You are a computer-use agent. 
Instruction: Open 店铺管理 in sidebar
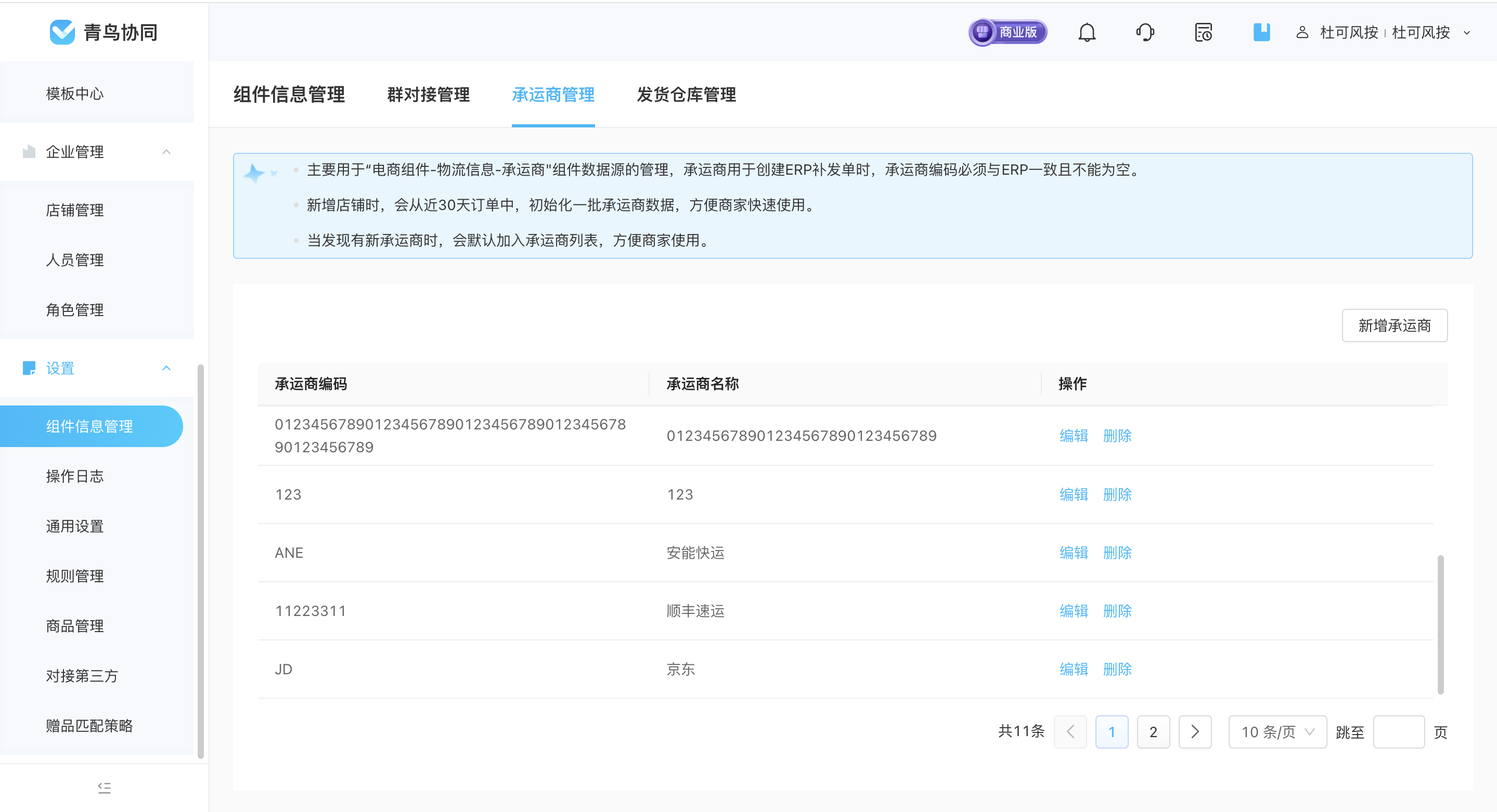[x=74, y=209]
